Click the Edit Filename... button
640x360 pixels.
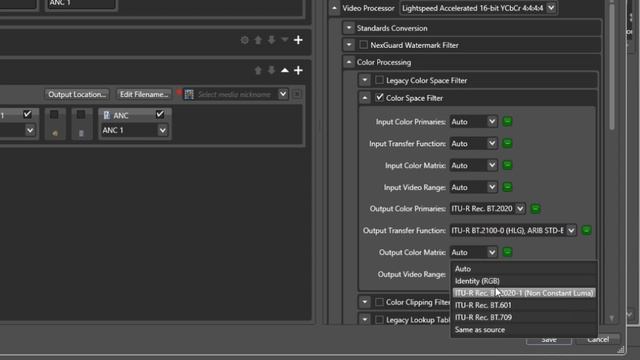[x=144, y=94]
